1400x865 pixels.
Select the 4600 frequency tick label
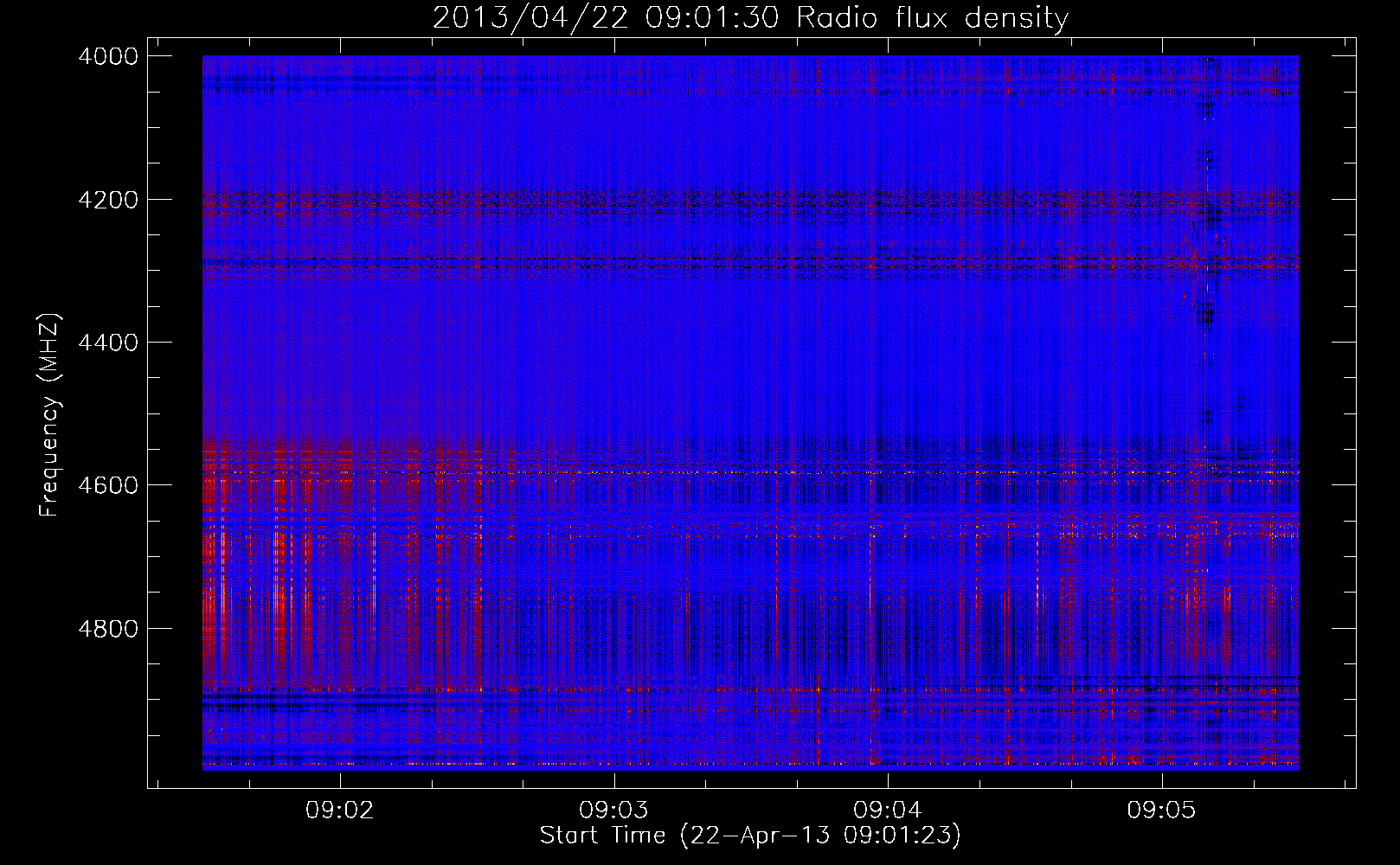click(108, 485)
